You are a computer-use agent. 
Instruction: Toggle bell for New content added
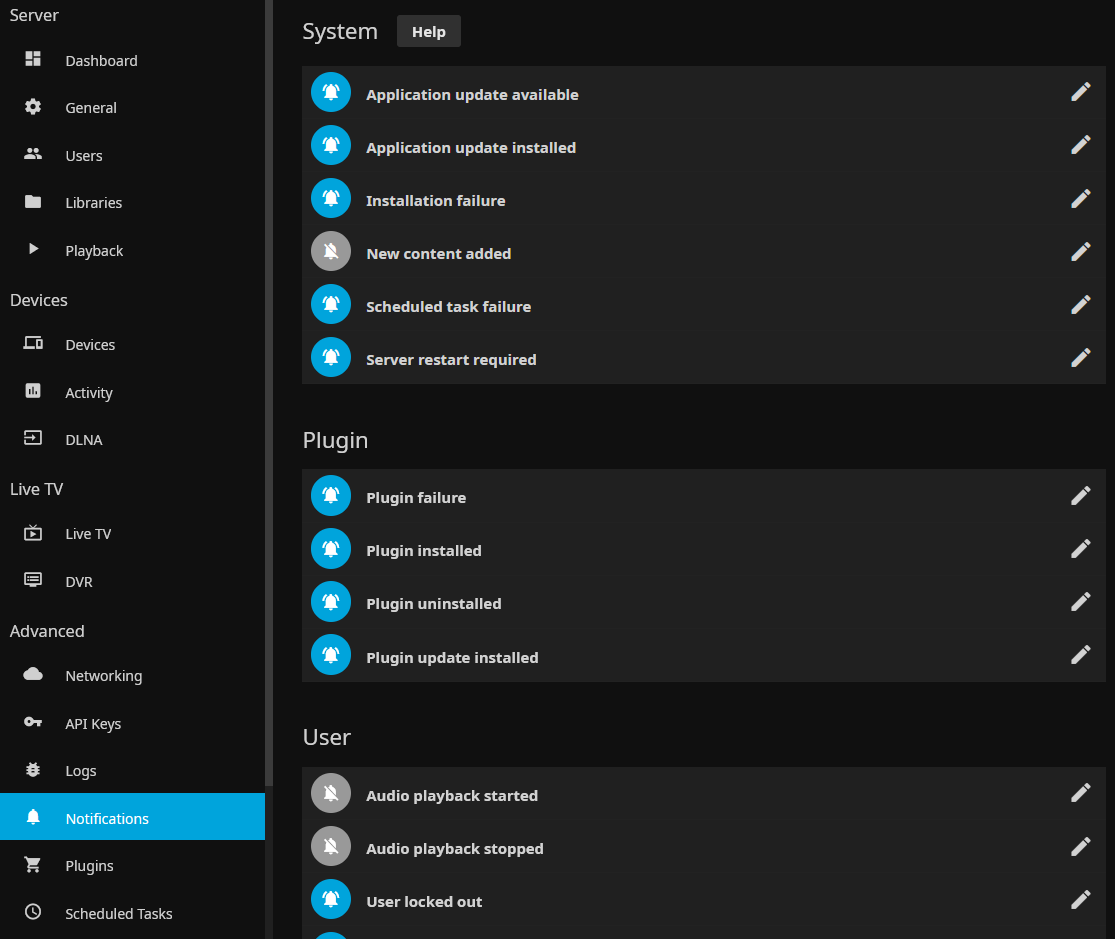[331, 252]
